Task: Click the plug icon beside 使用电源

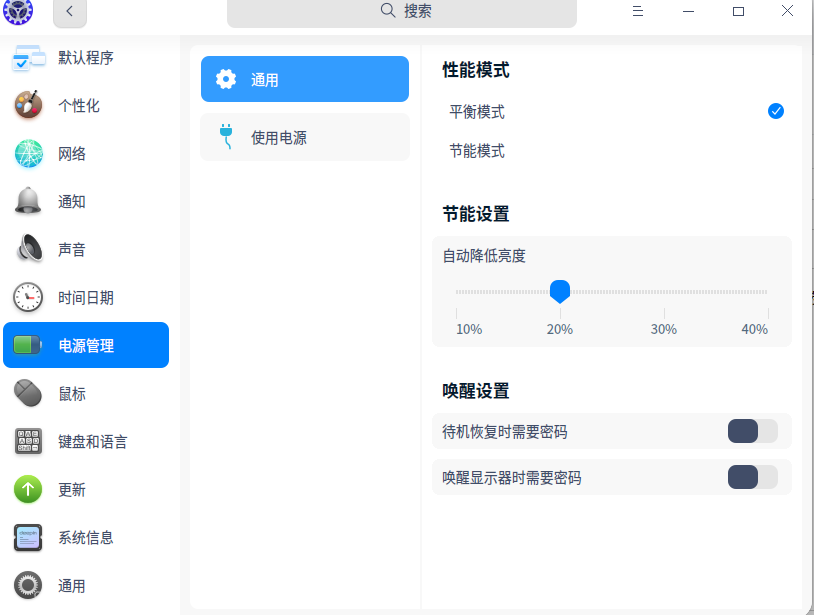Action: 226,136
